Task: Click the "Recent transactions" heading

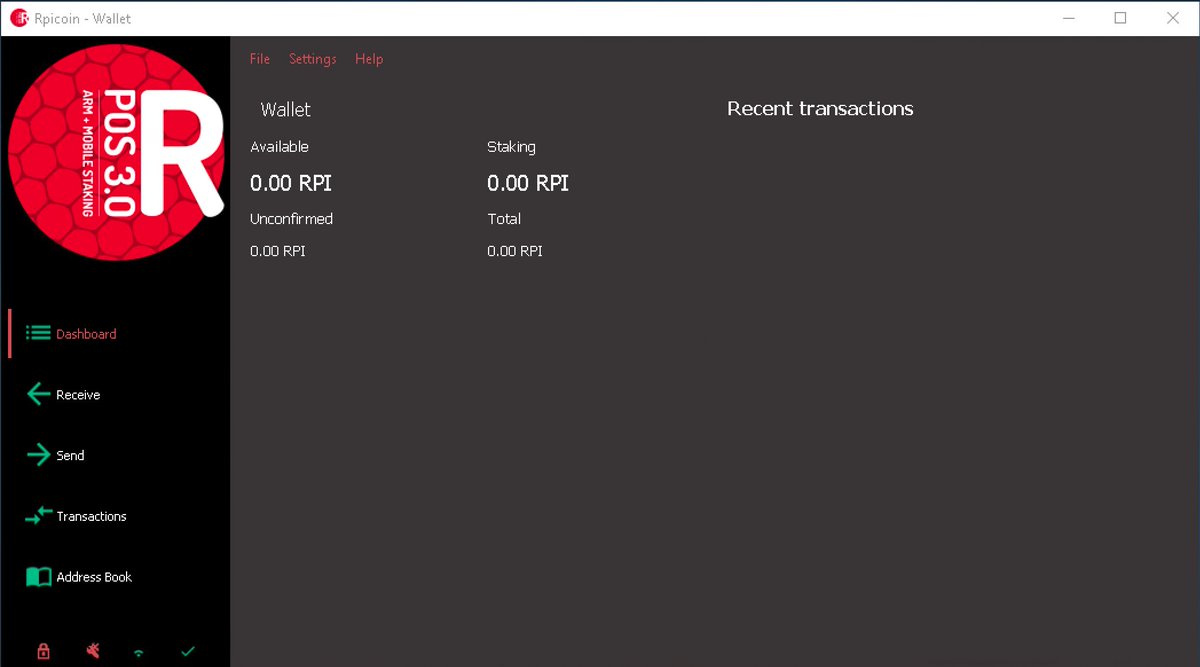Action: [820, 109]
